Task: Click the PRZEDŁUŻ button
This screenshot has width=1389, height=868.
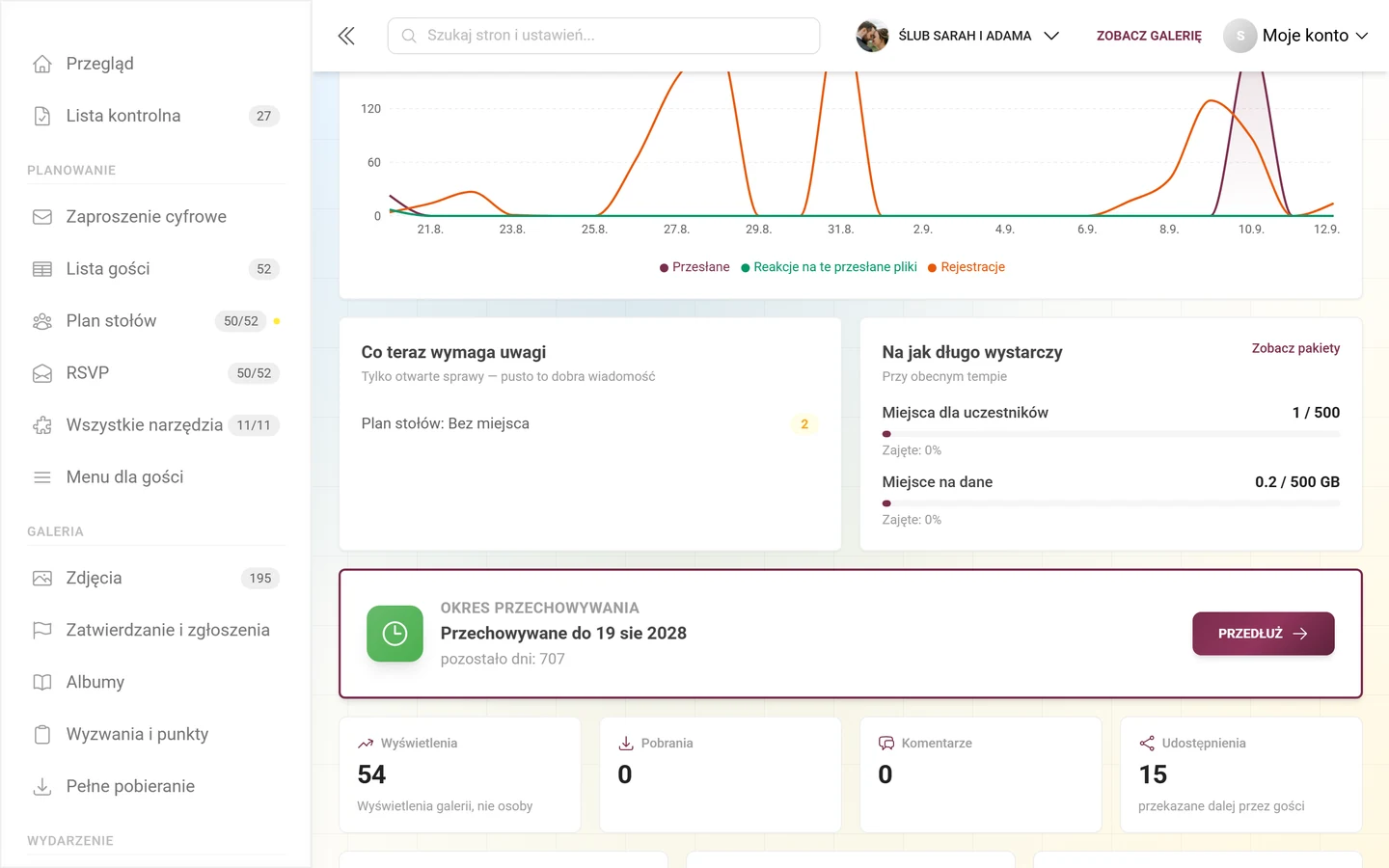Action: 1264,634
